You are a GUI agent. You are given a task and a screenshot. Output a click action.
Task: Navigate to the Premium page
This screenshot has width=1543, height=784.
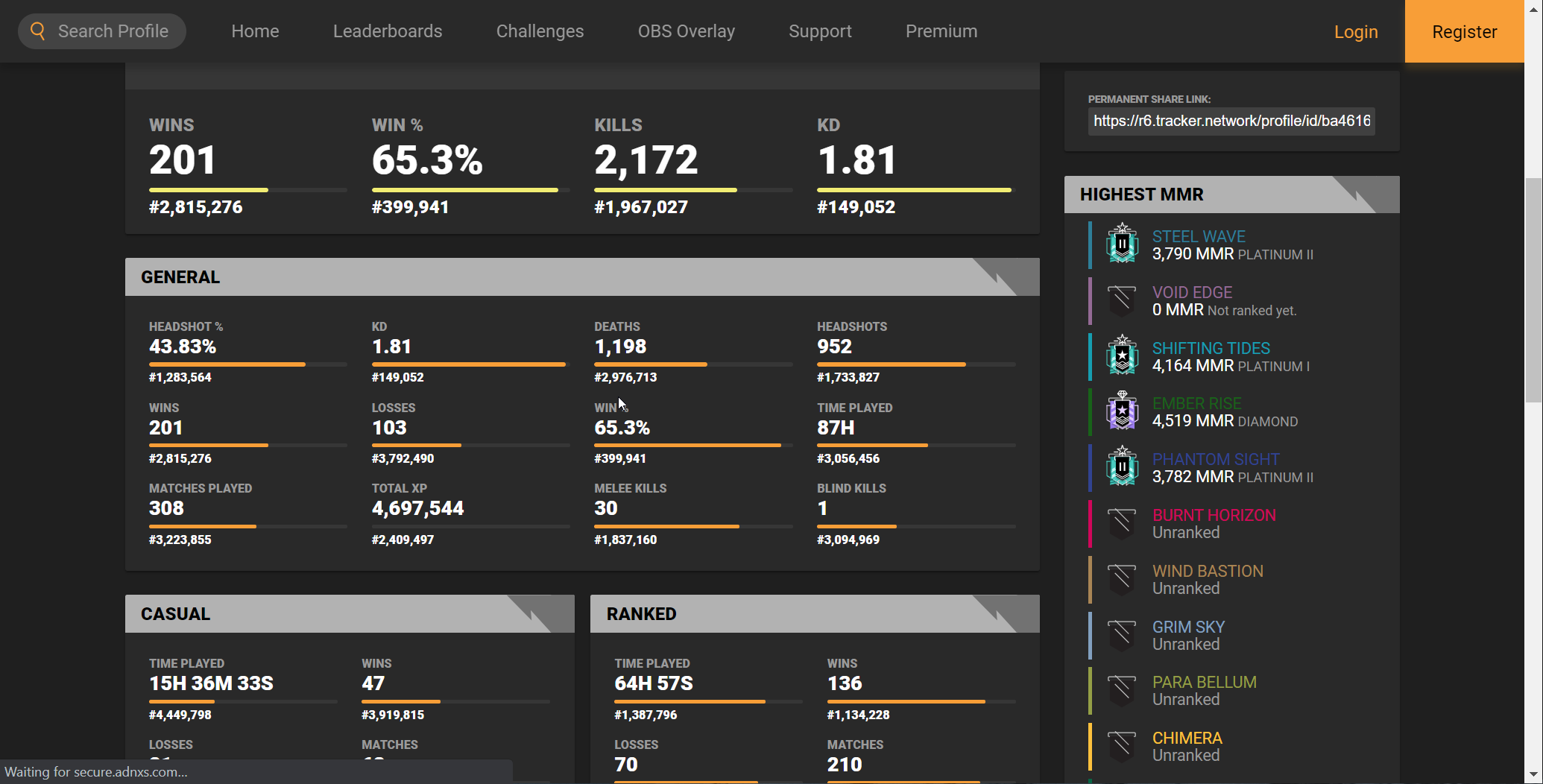[x=941, y=31]
